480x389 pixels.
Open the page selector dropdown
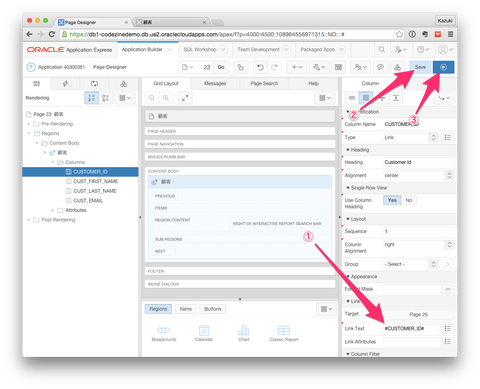point(187,67)
